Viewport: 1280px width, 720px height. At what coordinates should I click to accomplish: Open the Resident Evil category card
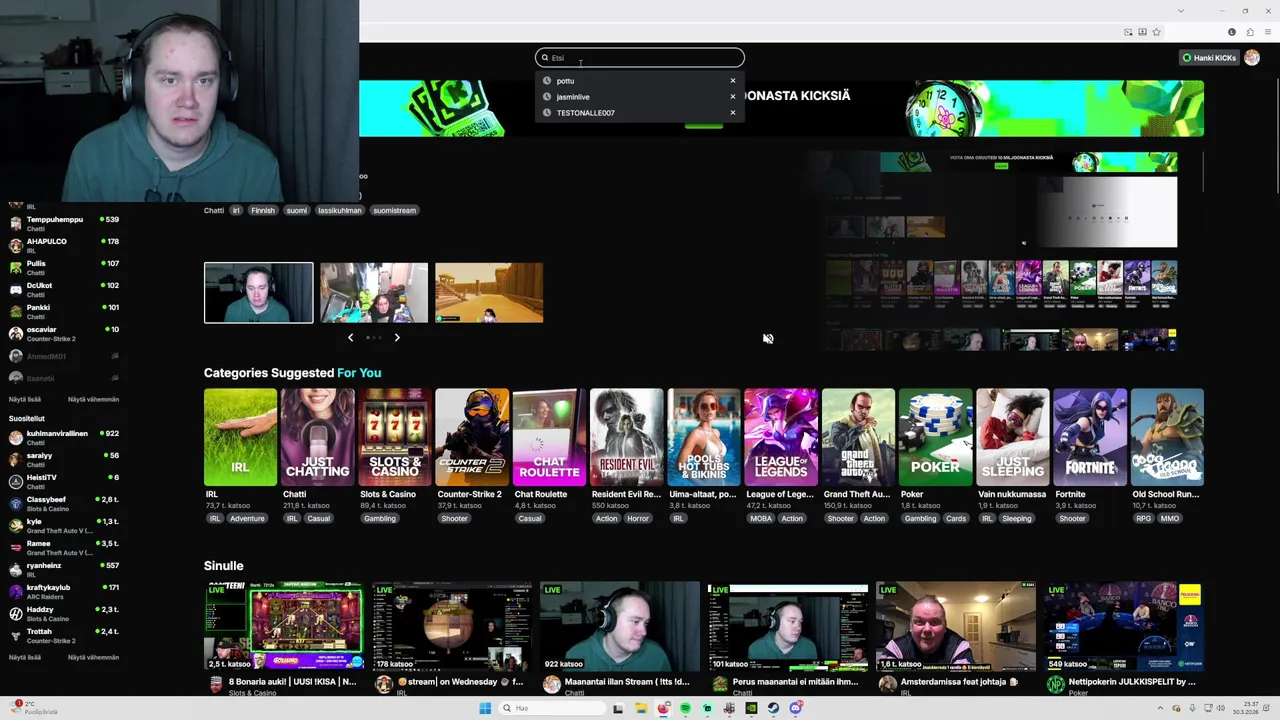coord(627,438)
